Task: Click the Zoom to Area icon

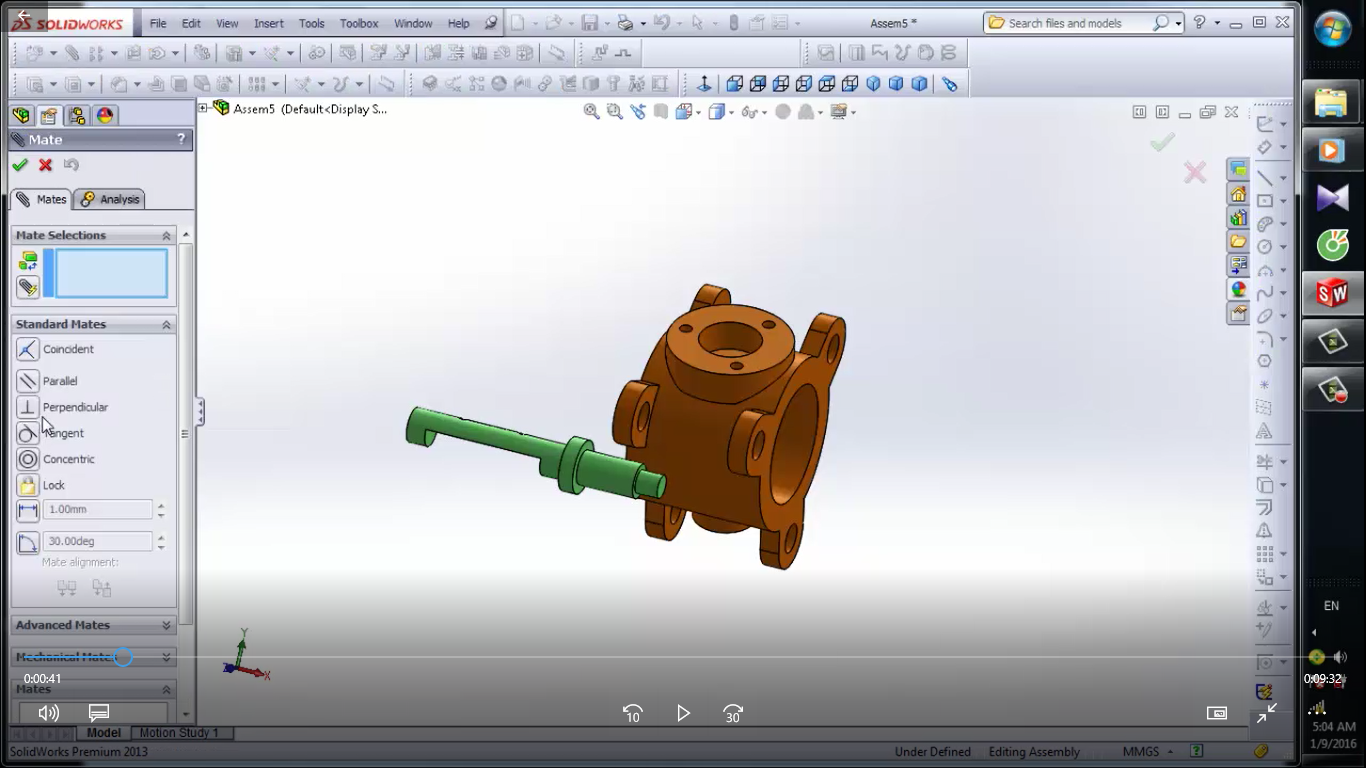Action: click(x=614, y=112)
